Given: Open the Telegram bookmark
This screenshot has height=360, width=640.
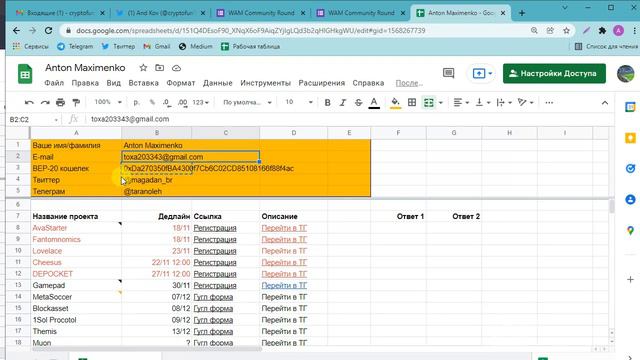Looking at the screenshot, I should (75, 47).
